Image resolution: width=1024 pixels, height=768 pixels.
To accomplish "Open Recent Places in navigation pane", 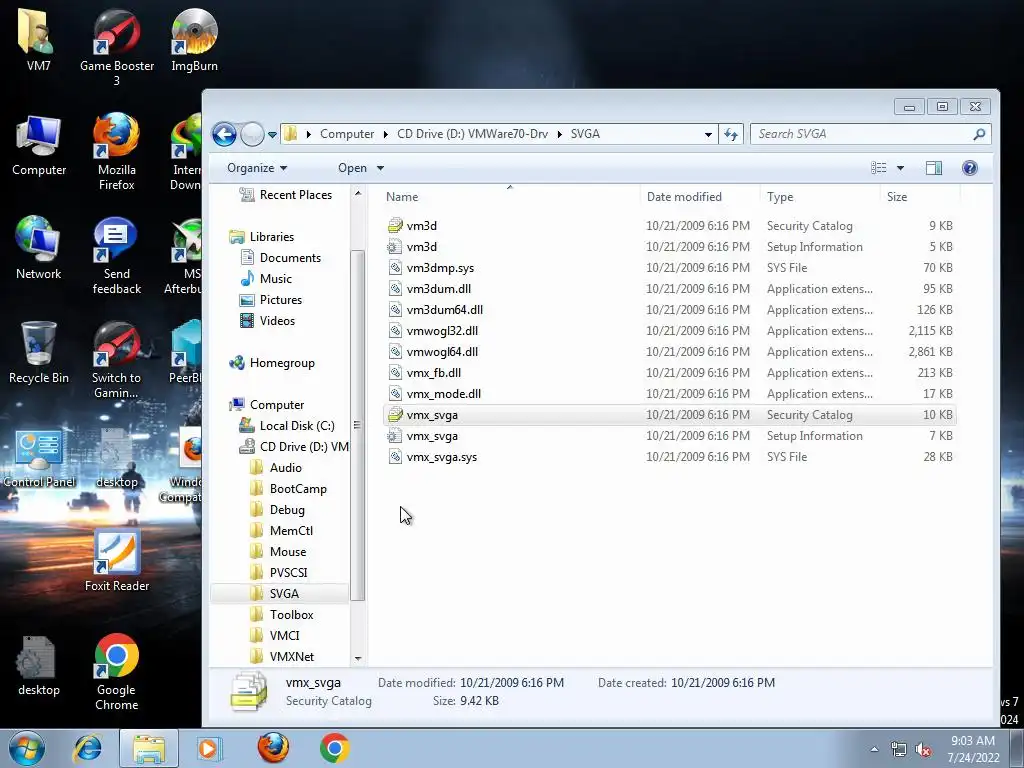I will click(x=286, y=195).
